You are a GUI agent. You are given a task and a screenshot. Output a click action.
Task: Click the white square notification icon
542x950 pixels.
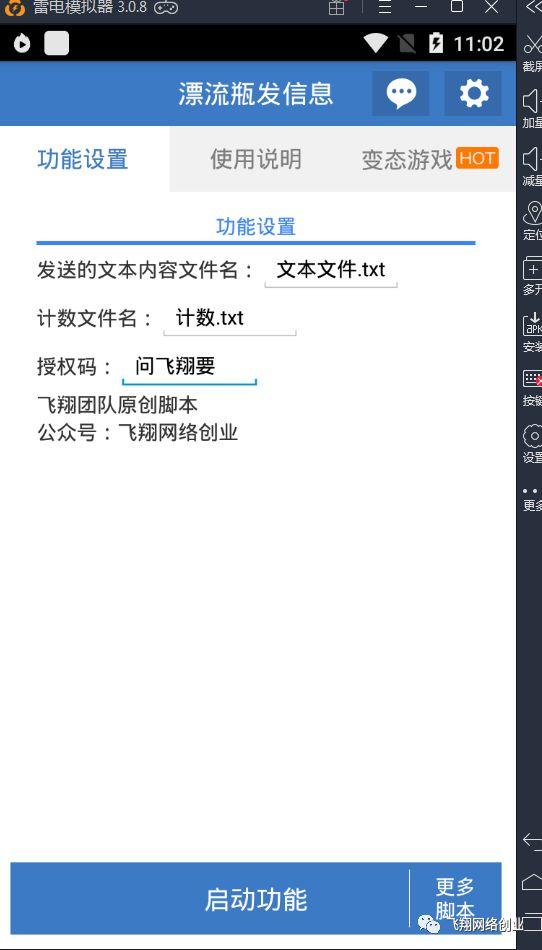[x=56, y=43]
